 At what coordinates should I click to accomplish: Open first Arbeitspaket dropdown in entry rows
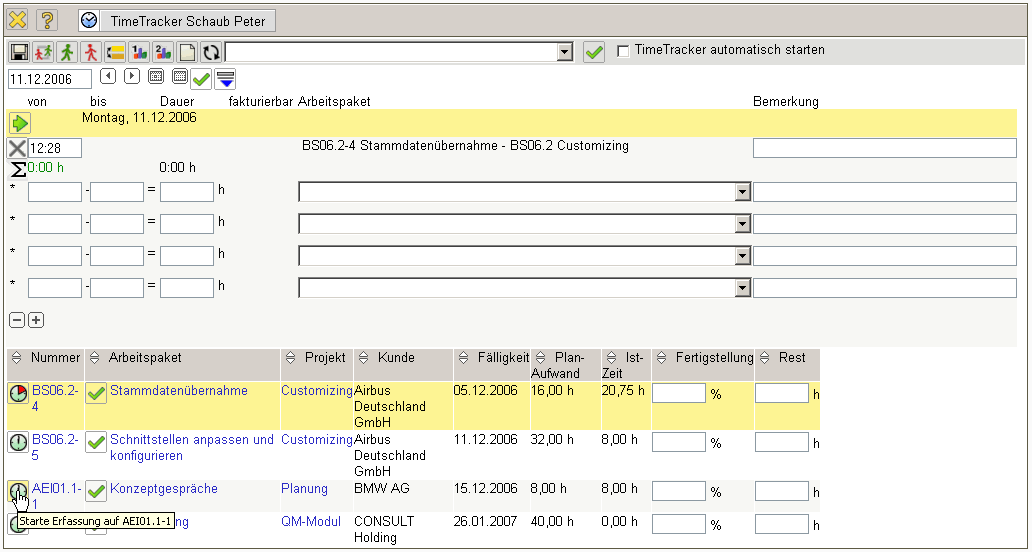tap(742, 192)
